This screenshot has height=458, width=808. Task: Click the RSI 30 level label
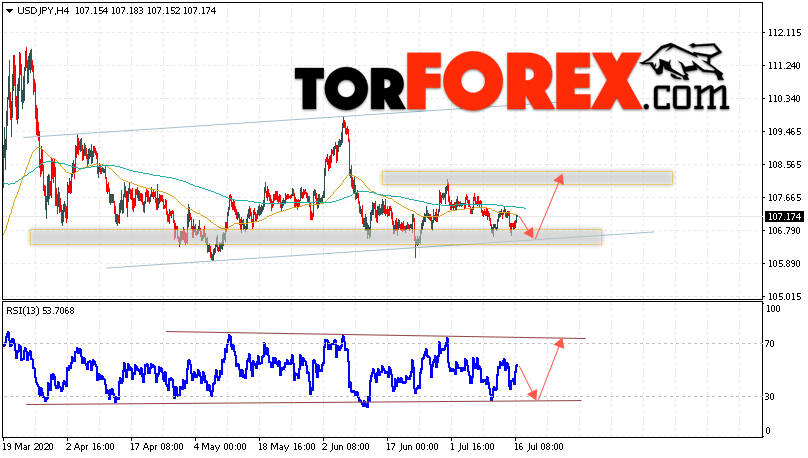coord(770,397)
